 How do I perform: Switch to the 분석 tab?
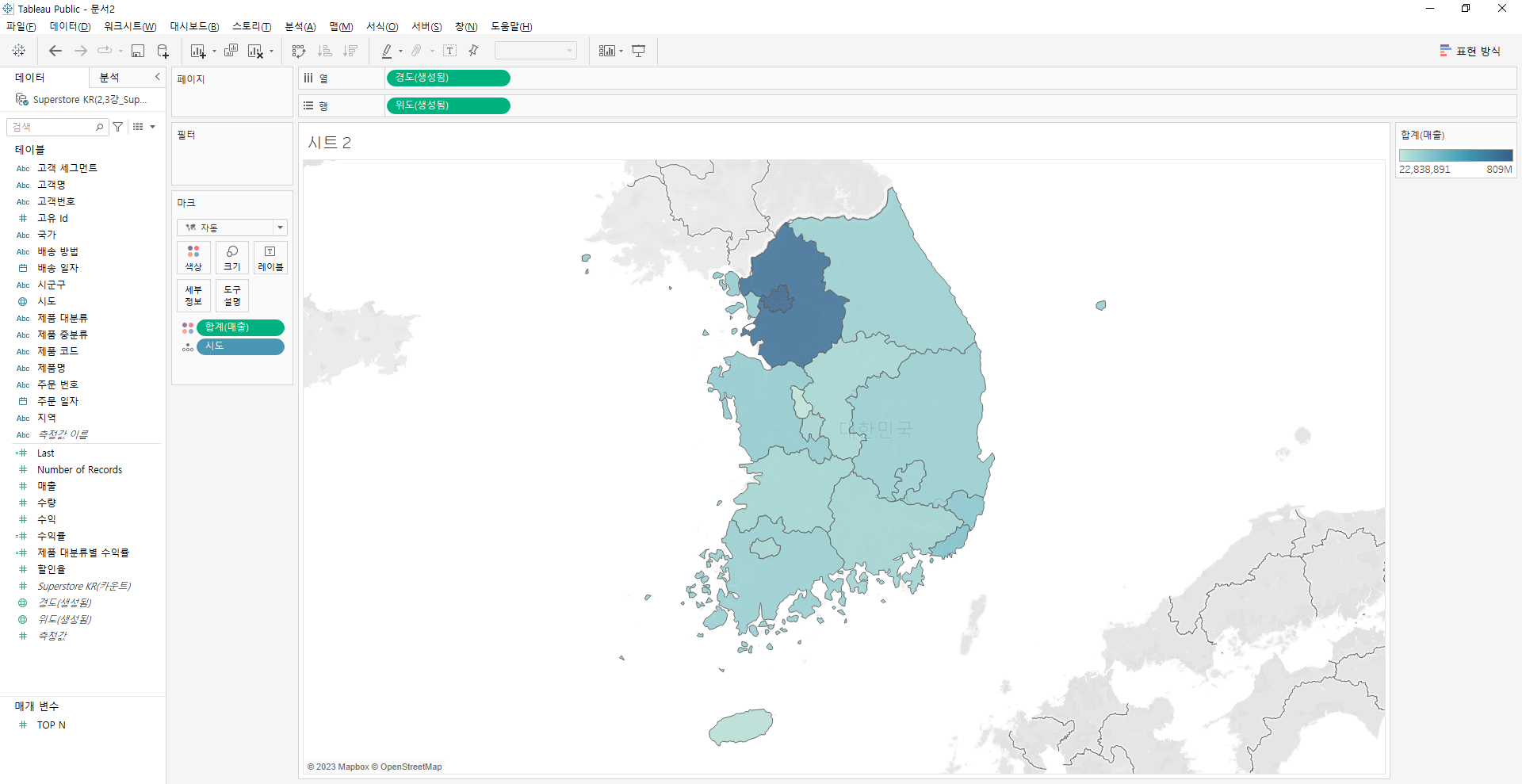[x=109, y=77]
